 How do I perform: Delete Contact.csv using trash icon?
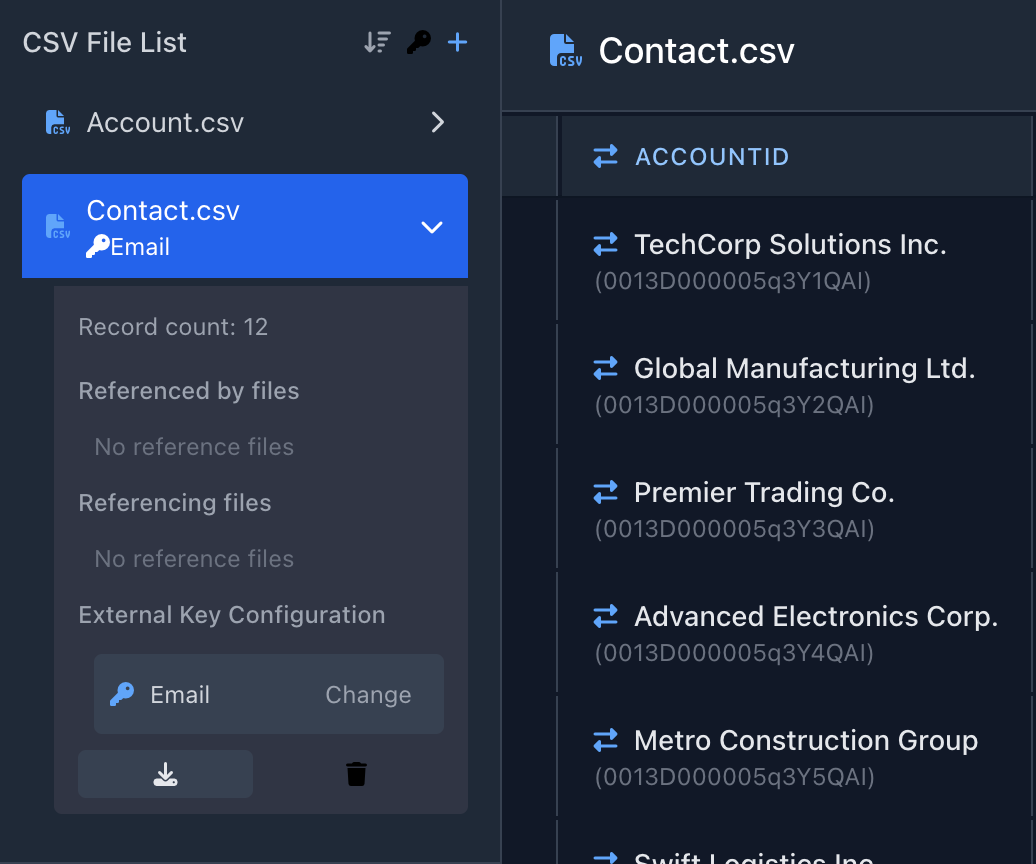coord(357,774)
